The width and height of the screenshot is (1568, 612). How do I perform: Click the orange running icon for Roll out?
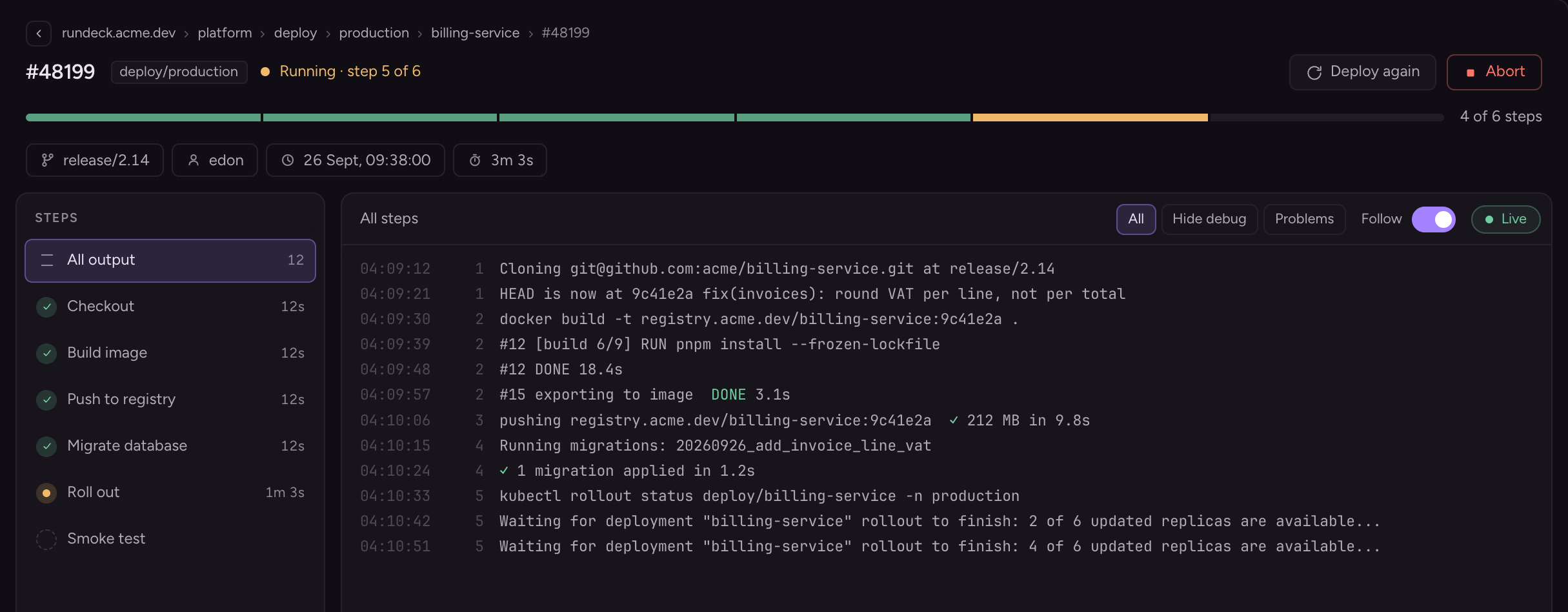(x=46, y=493)
